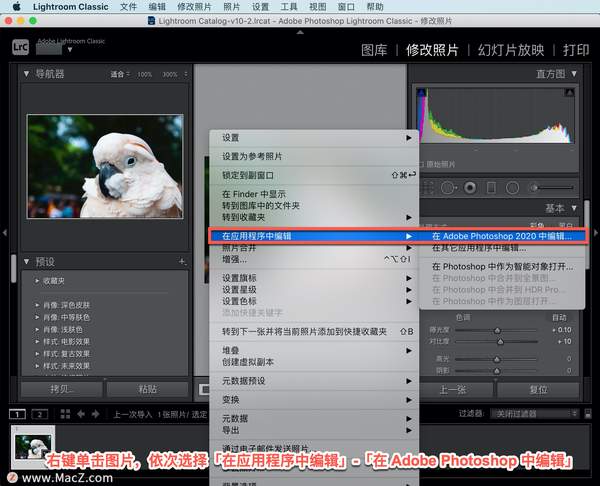The height and width of the screenshot is (486, 600).
Task: Collapse the 导航器 panel
Action: pyautogui.click(x=28, y=74)
